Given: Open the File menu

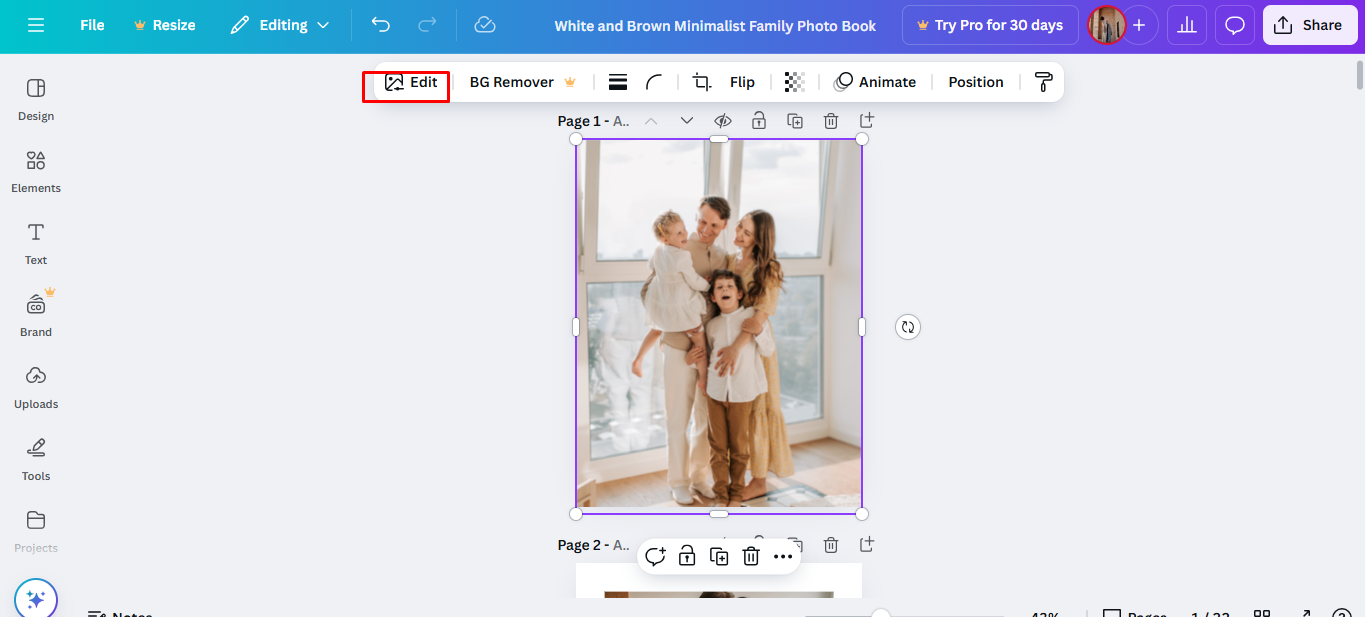Looking at the screenshot, I should click(x=91, y=25).
